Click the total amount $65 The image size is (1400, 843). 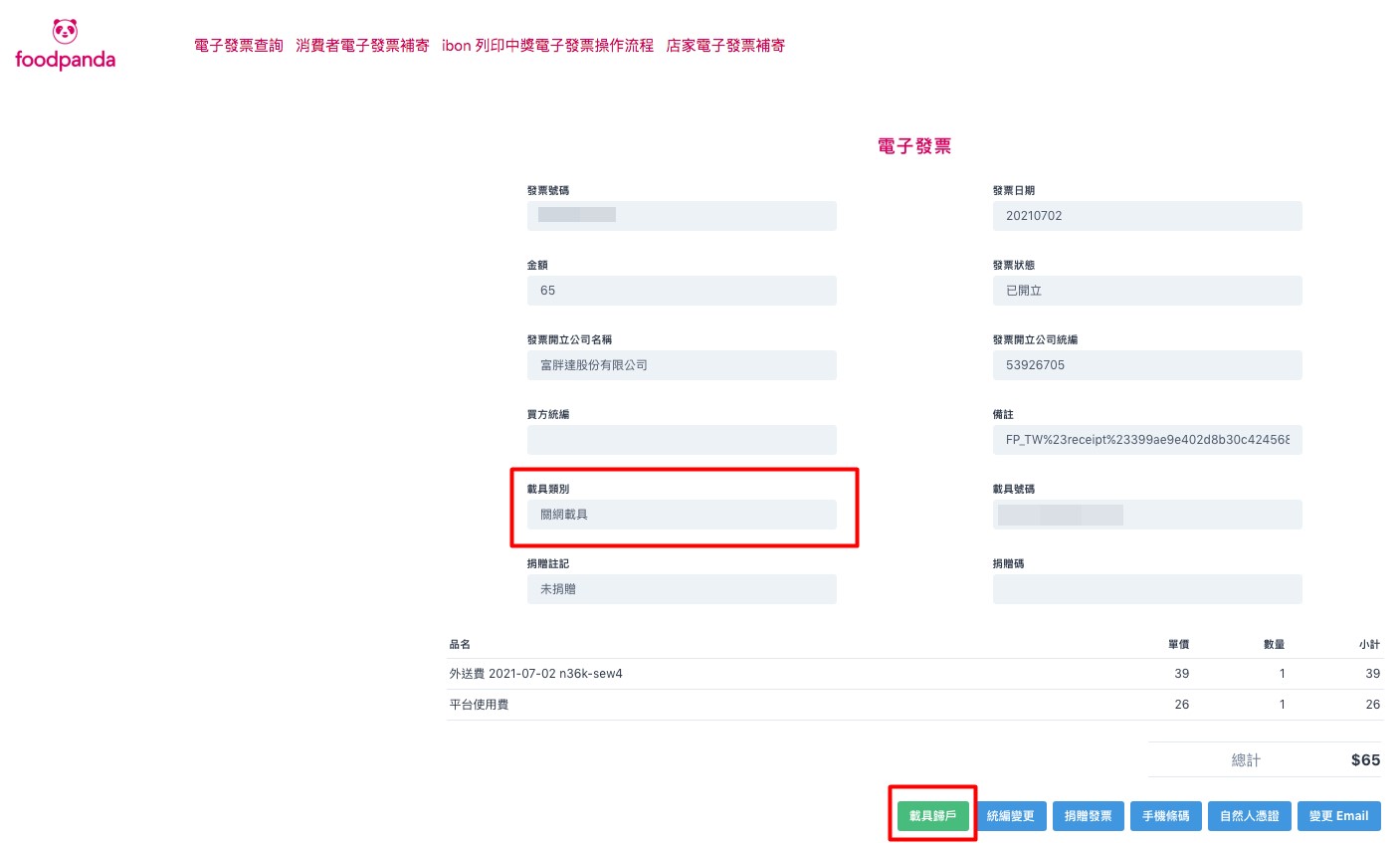pyautogui.click(x=1365, y=760)
